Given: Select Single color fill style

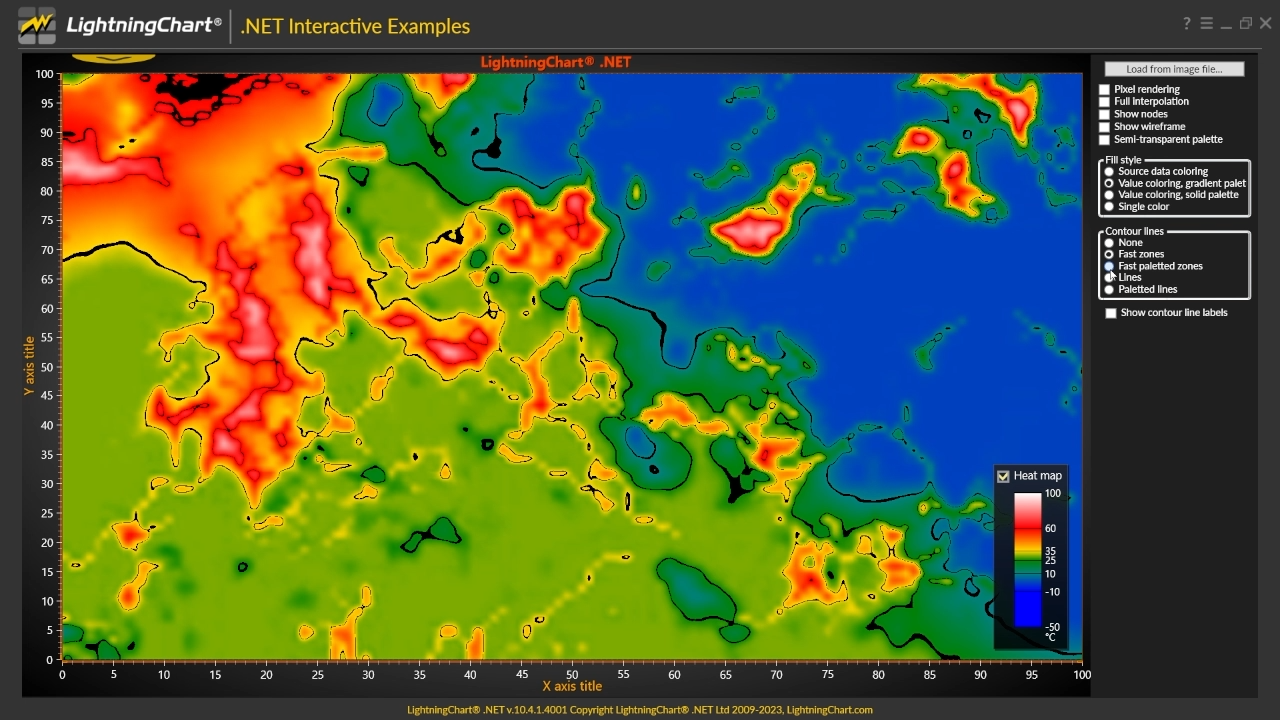Looking at the screenshot, I should [x=1109, y=207].
